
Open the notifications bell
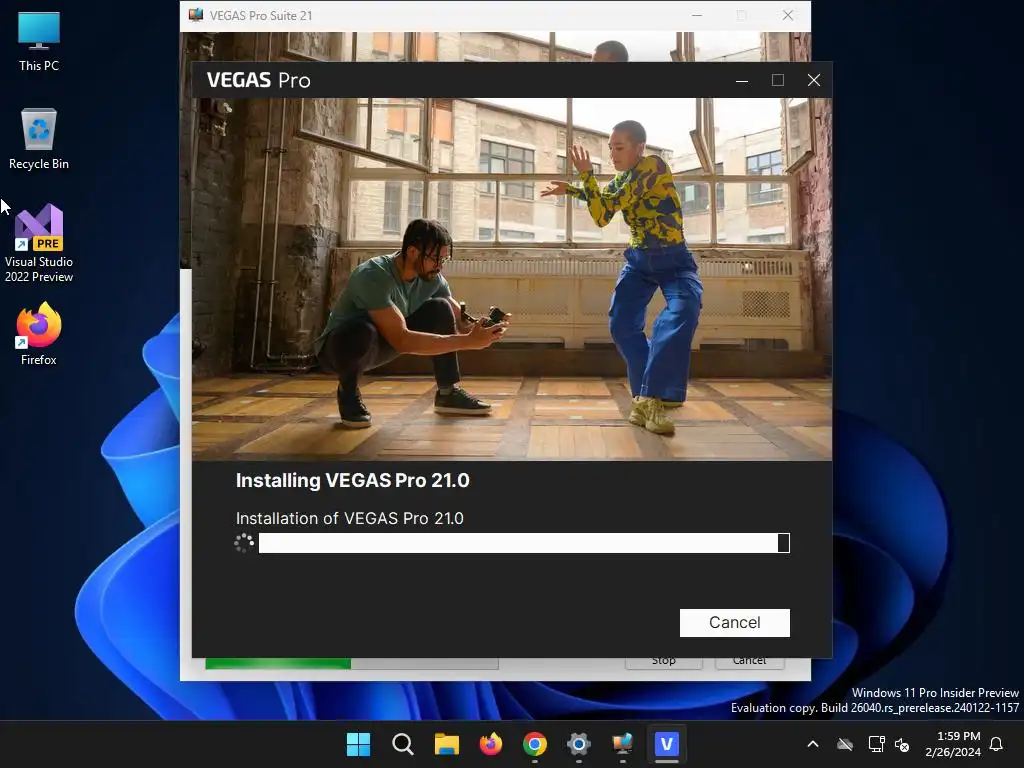[x=997, y=744]
